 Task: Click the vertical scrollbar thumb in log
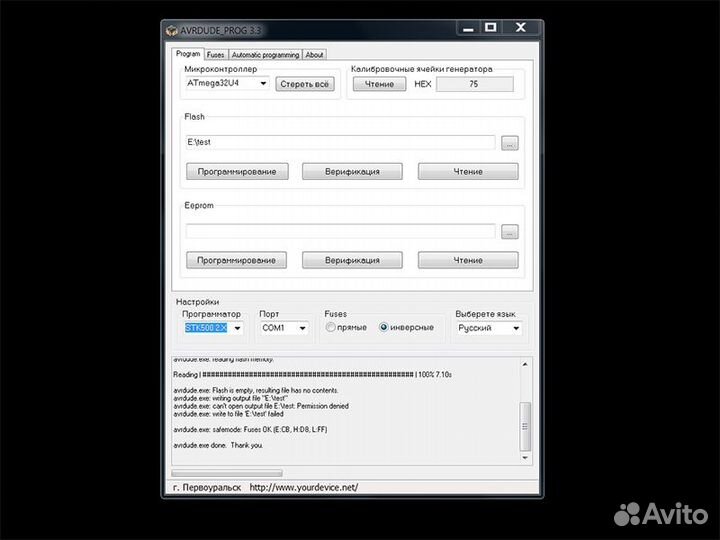[525, 427]
